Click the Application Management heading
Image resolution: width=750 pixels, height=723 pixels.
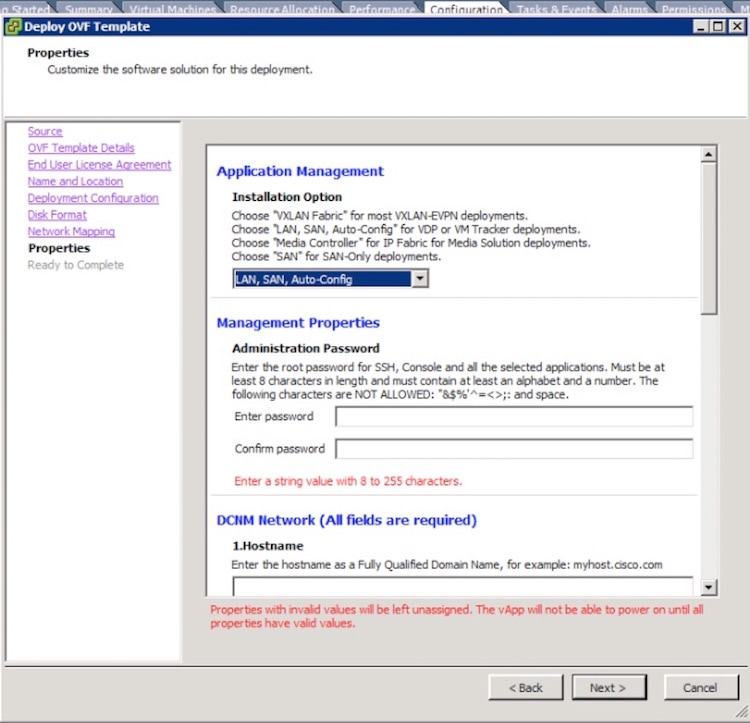click(x=300, y=171)
